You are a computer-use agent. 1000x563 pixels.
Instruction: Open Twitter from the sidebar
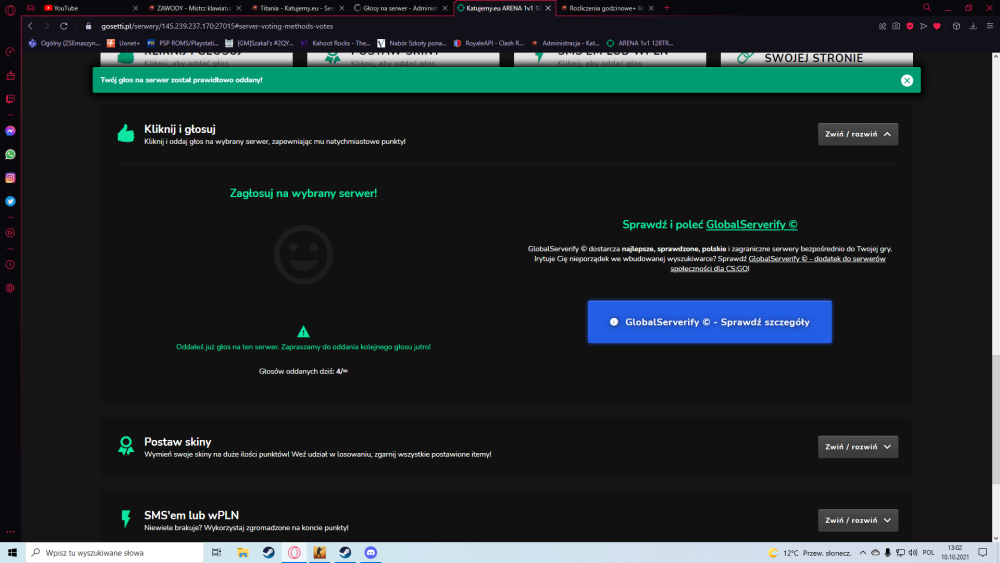(x=10, y=201)
